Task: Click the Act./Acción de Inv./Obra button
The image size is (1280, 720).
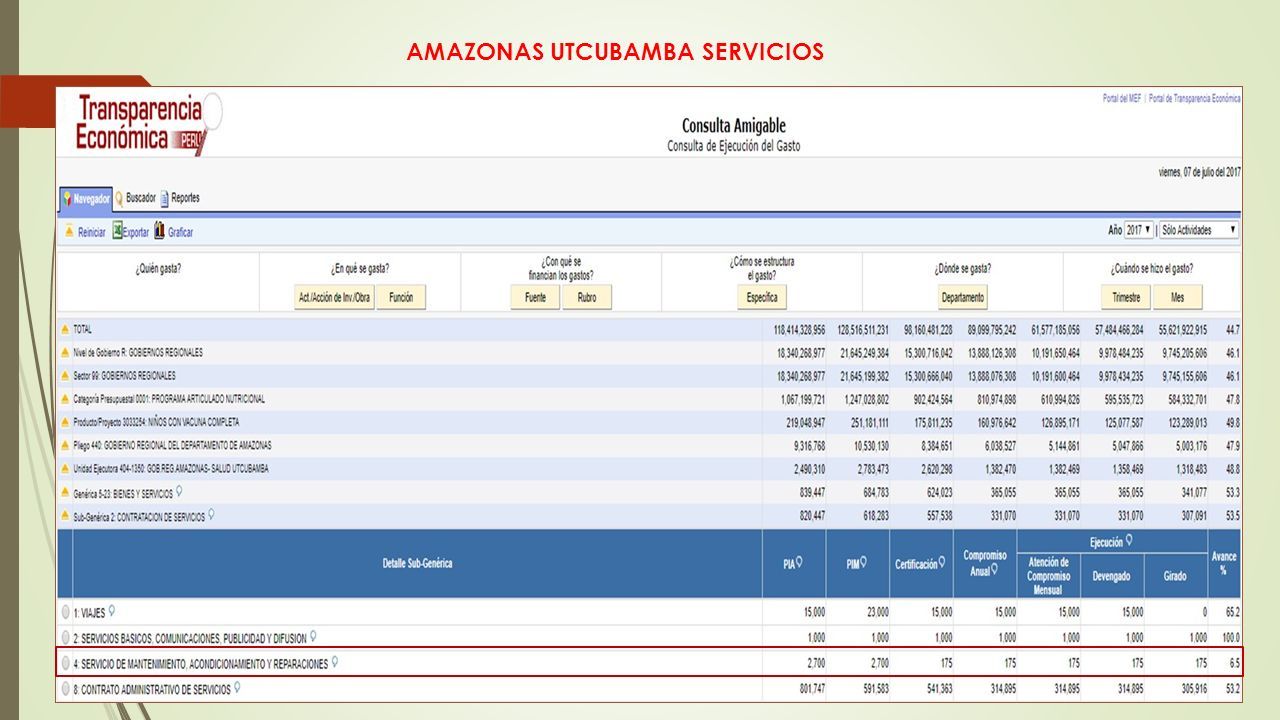Action: (x=334, y=297)
